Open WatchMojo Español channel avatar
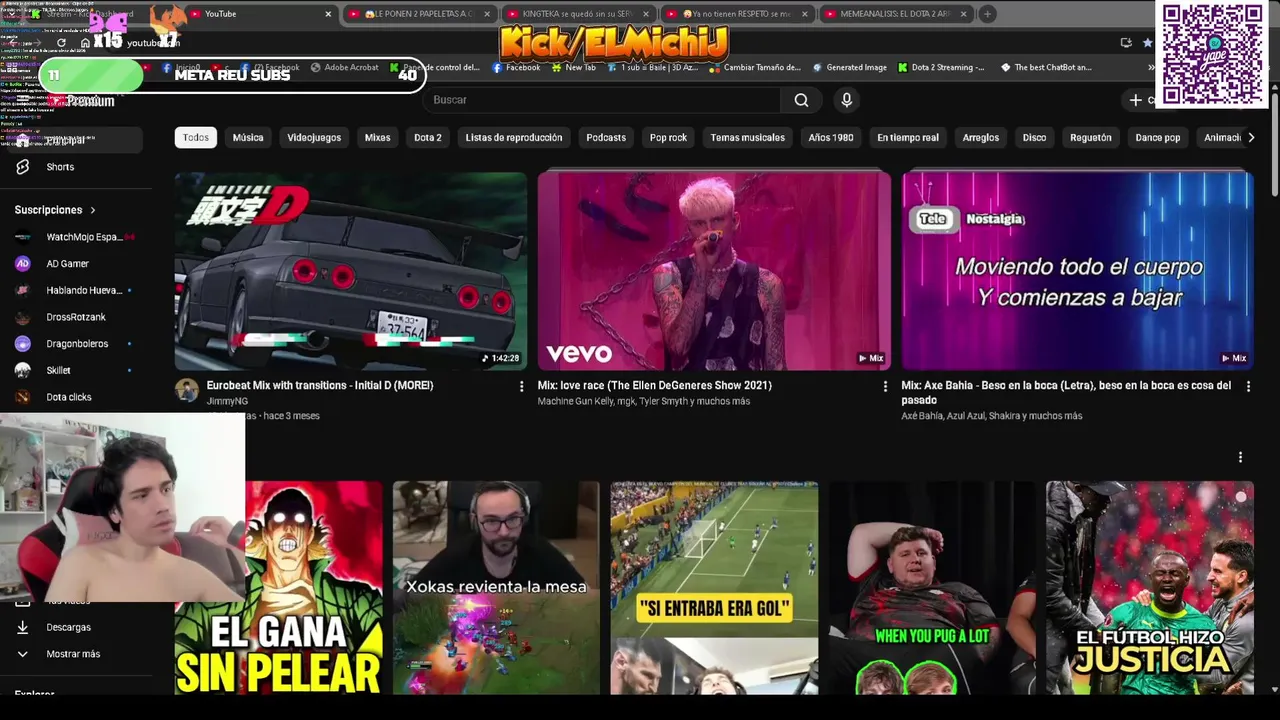 (x=22, y=237)
